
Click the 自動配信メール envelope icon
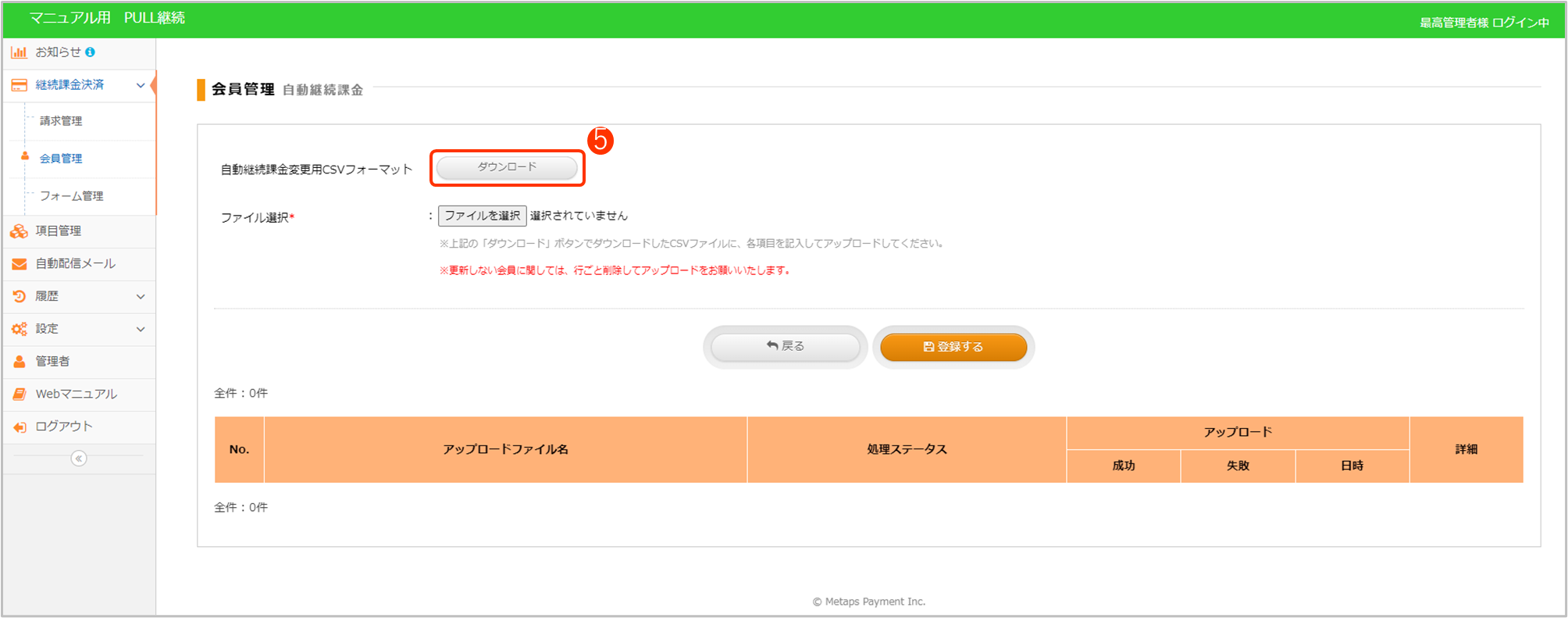19,264
